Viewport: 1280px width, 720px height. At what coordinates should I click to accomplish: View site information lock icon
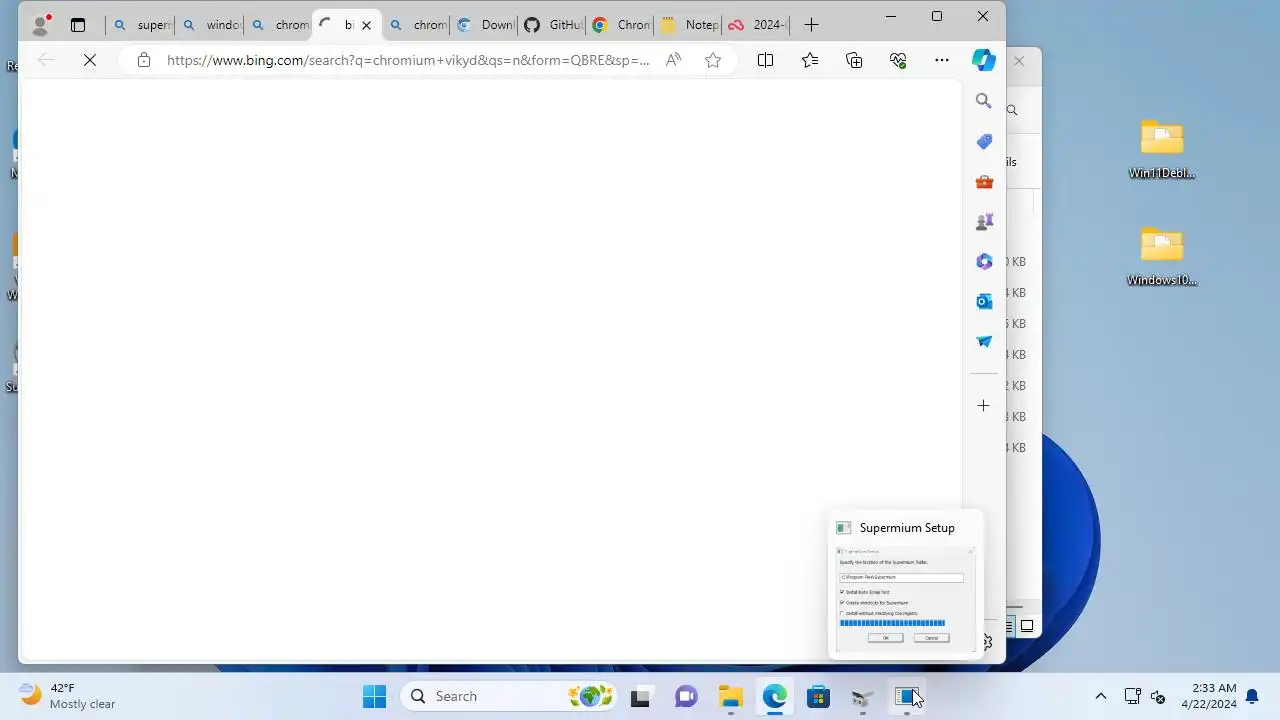coord(144,60)
